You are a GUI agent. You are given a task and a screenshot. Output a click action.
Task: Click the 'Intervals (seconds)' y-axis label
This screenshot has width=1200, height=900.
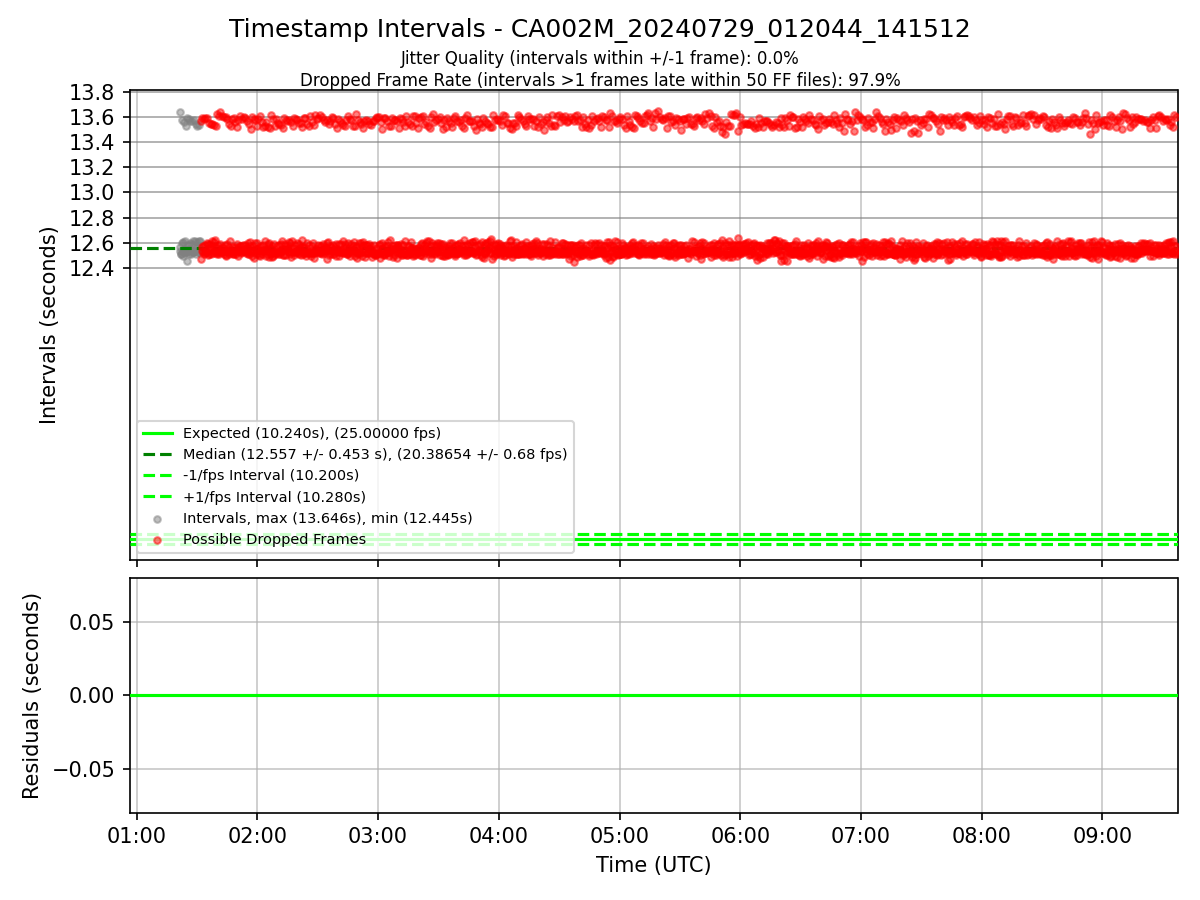pyautogui.click(x=49, y=325)
